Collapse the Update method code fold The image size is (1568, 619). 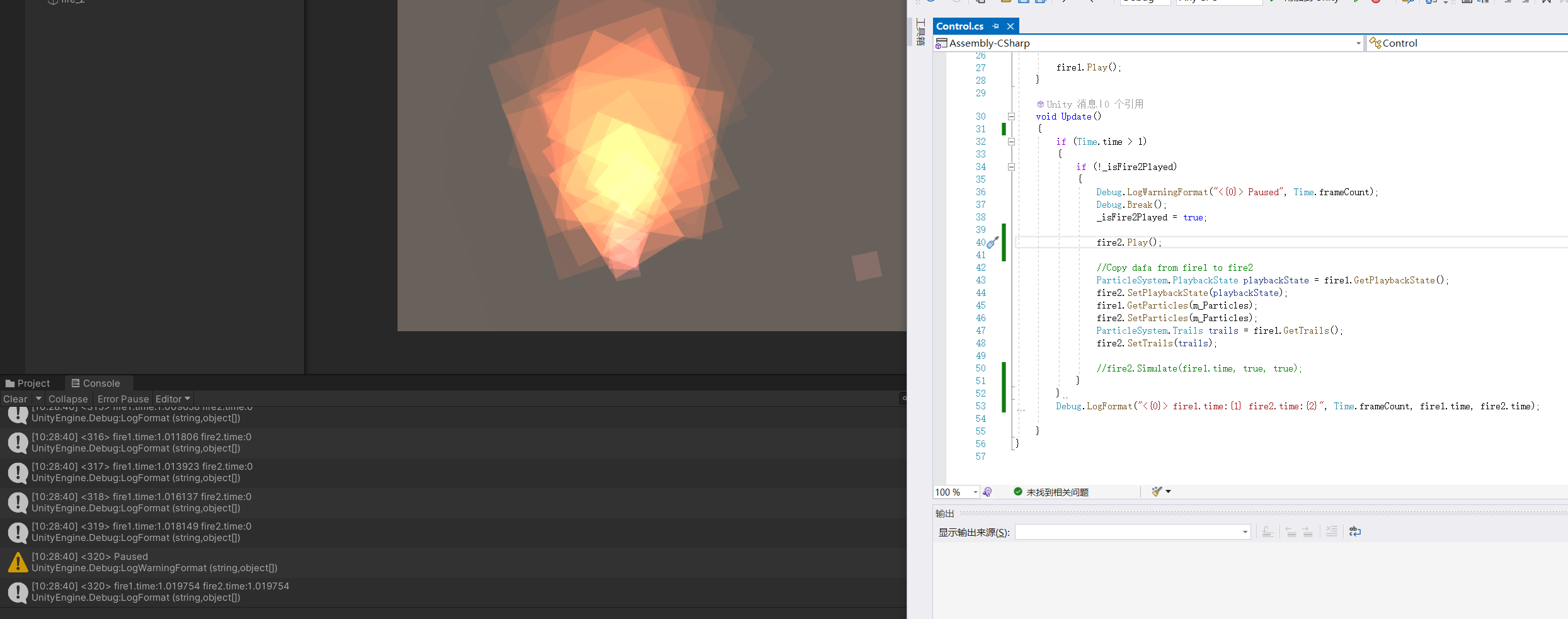coord(1012,116)
